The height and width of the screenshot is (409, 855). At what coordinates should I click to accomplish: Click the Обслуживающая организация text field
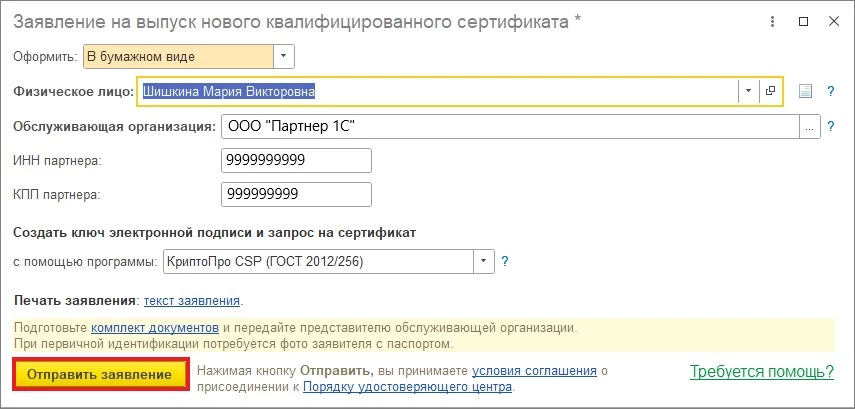508,127
